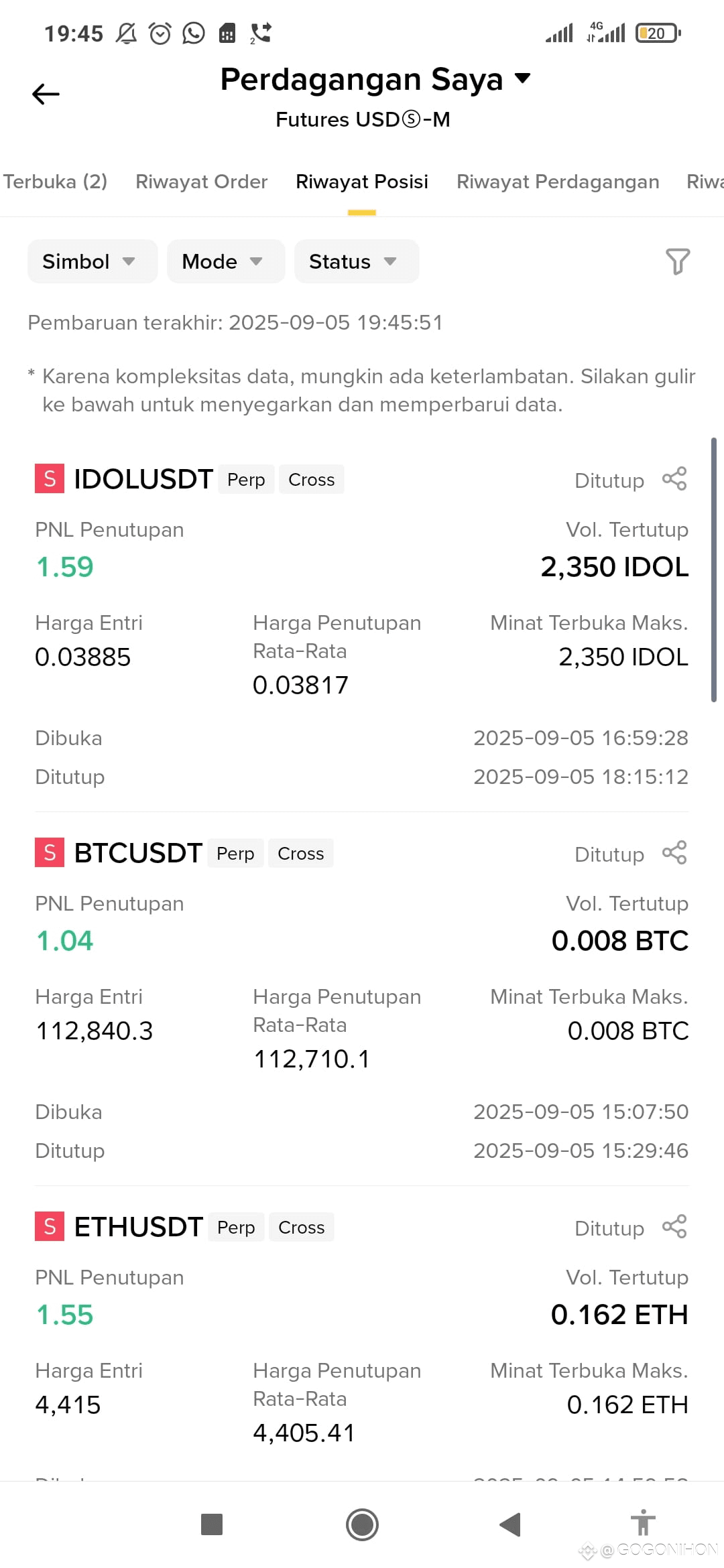Select the Riwayat Posisi tab
Screen dimensions: 724x1568
(362, 182)
